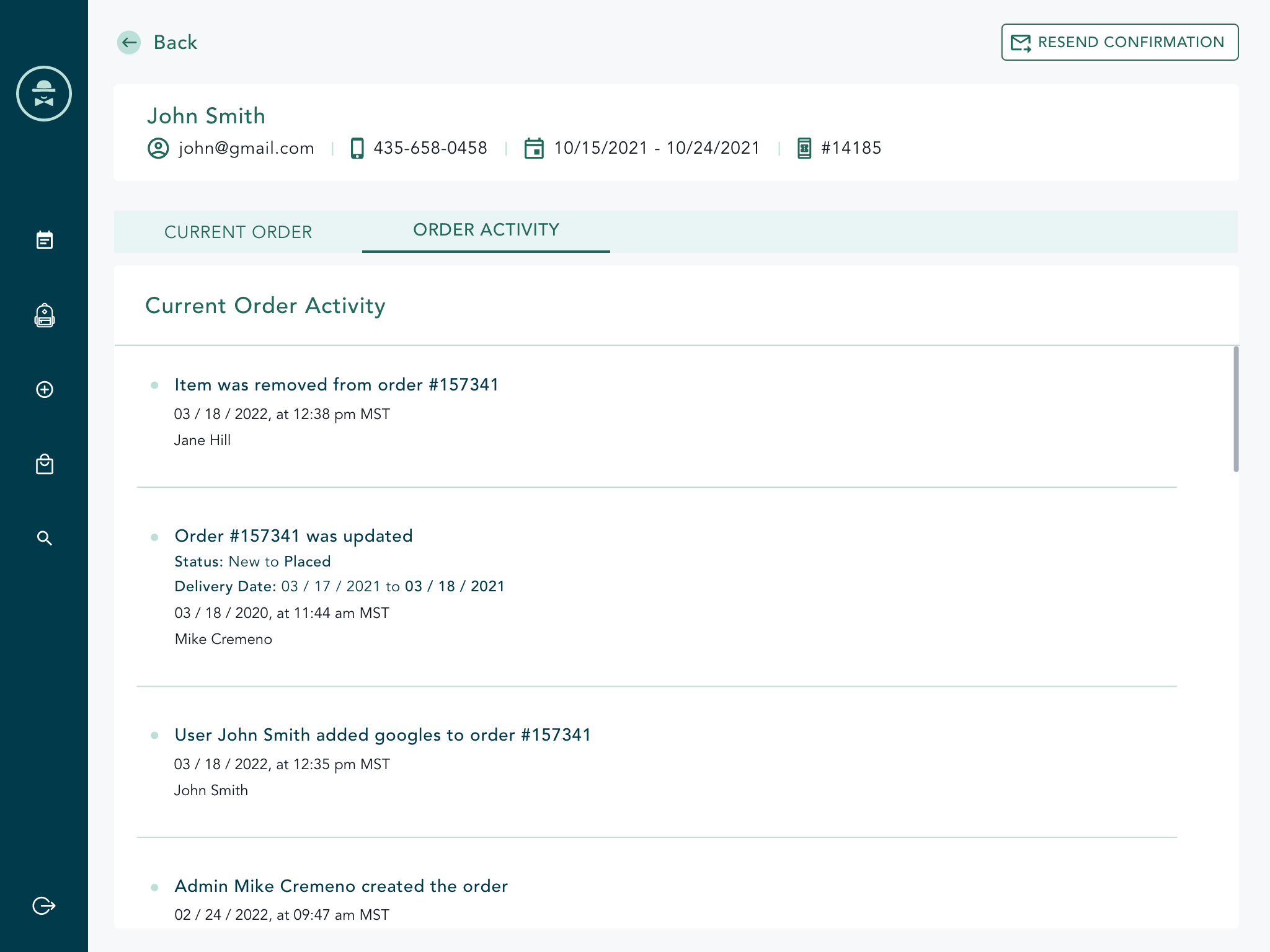Click the activity list vertical scrollbar
This screenshot has height=952, width=1270.
click(1235, 410)
